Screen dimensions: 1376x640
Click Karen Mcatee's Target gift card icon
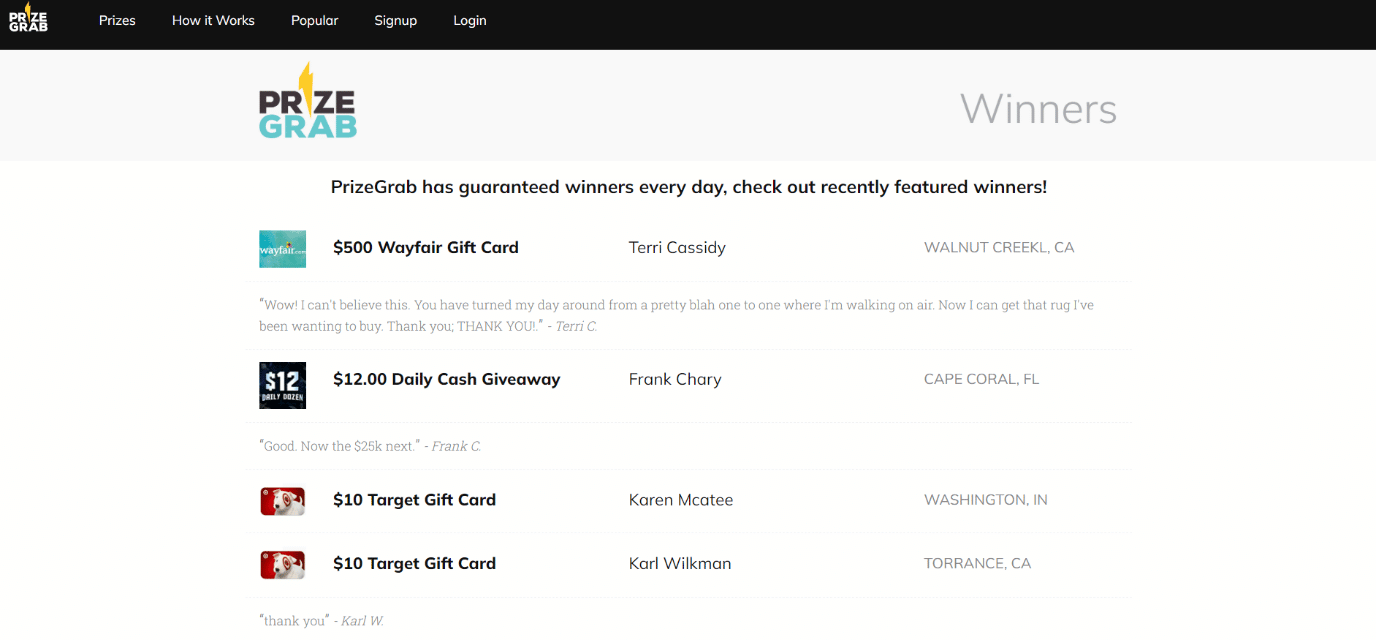282,500
